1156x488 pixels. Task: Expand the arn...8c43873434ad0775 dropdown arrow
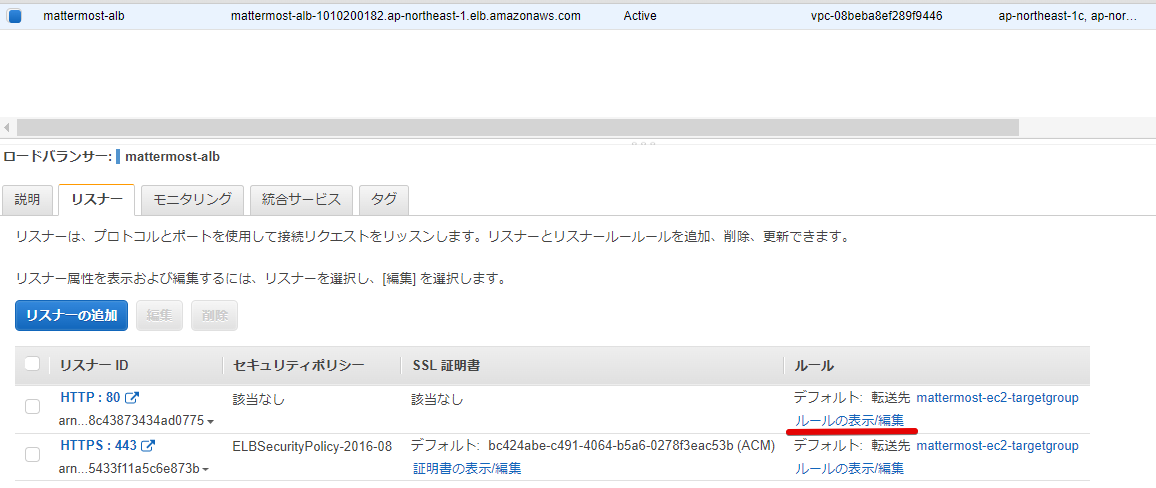click(211, 422)
